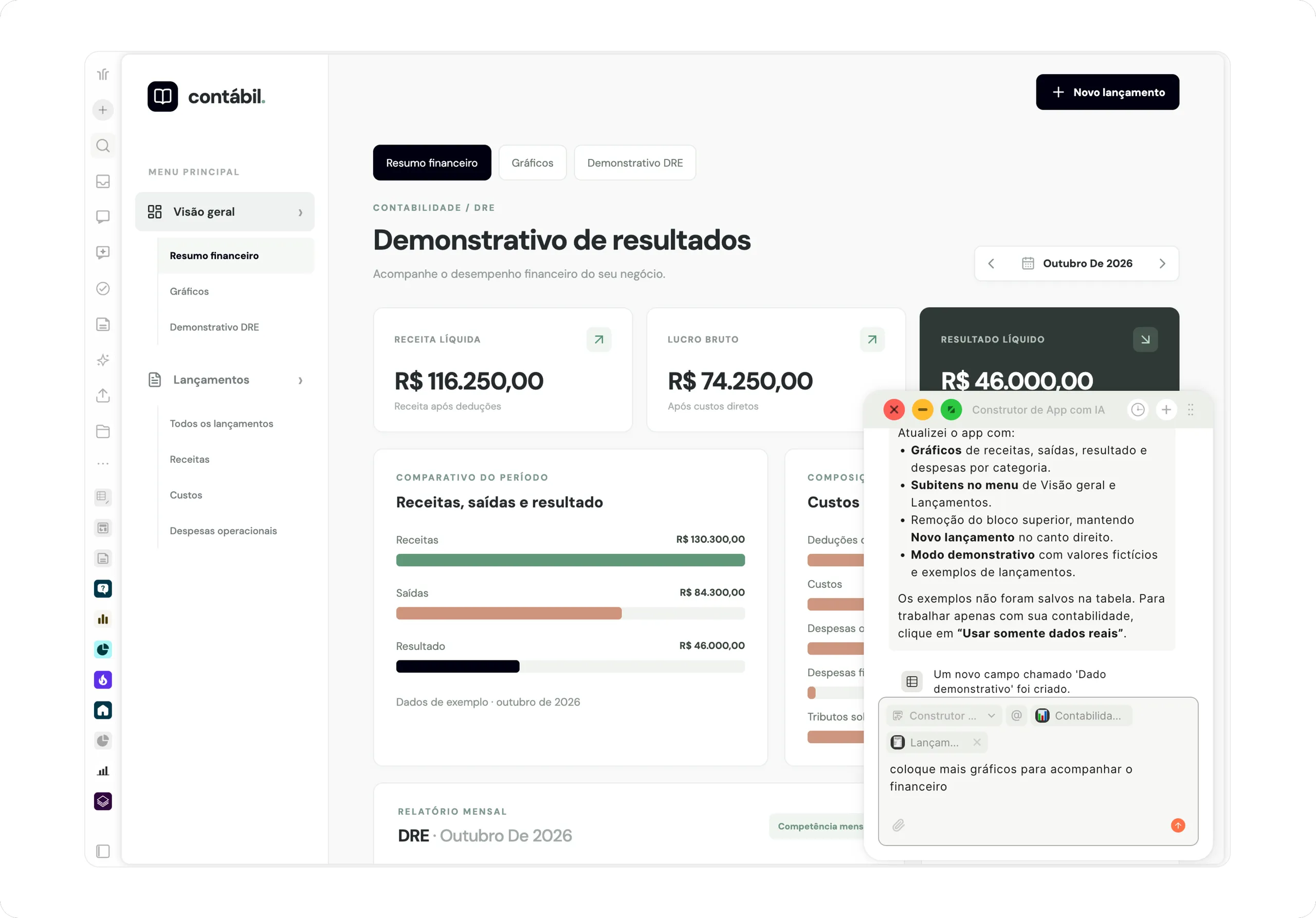Click the Receita Líquida arrow icon
This screenshot has height=918, width=1316.
click(x=599, y=339)
